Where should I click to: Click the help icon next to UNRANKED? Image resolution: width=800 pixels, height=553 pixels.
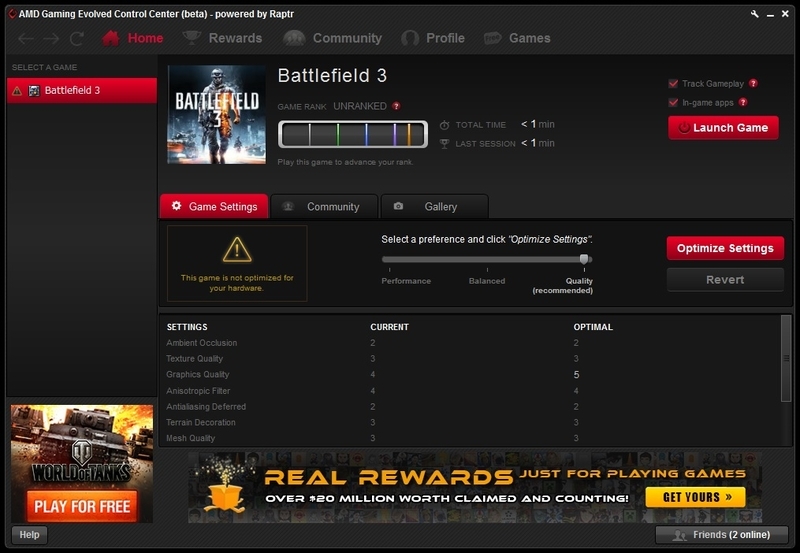click(x=396, y=106)
